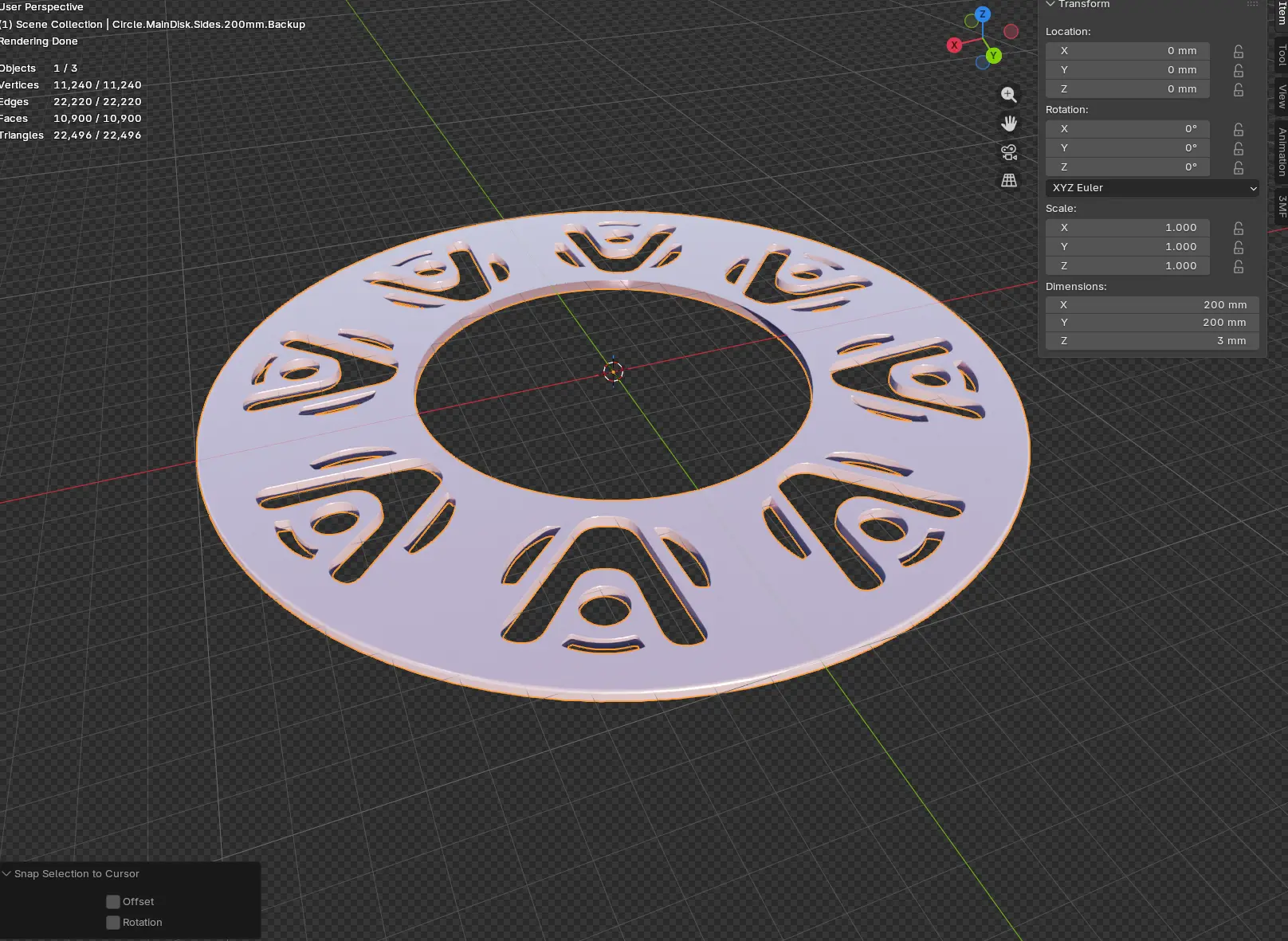Click the pan hand viewport icon
Viewport: 1288px width, 941px height.
click(1009, 124)
